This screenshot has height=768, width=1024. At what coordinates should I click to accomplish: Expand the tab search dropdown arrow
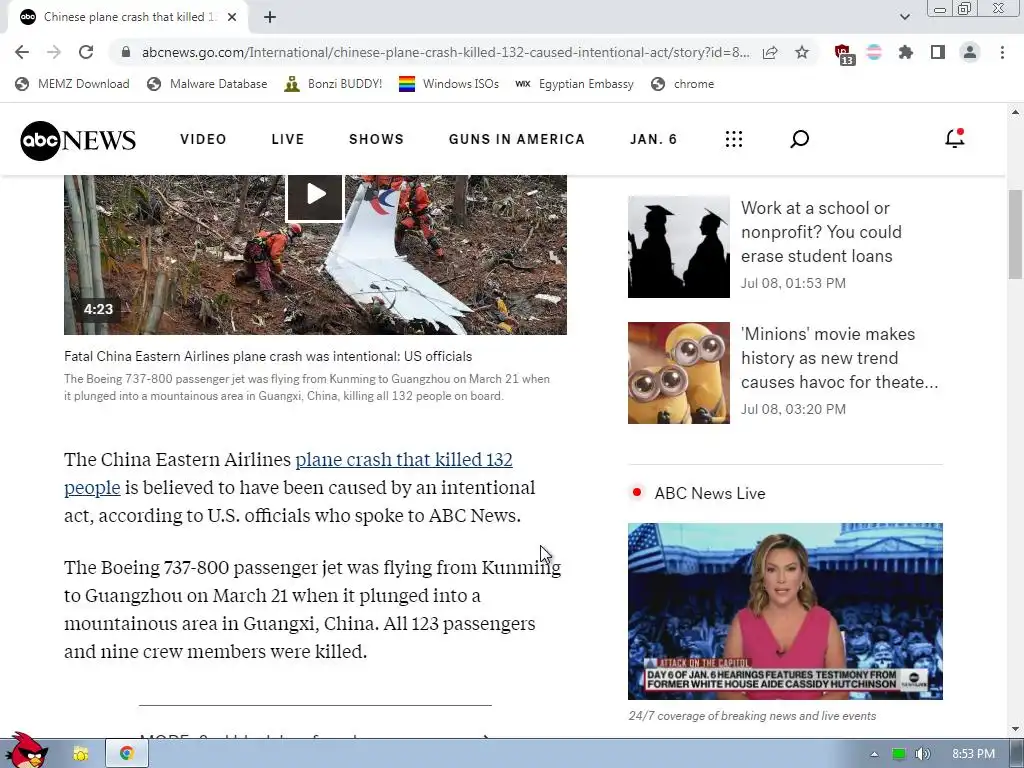[x=904, y=17]
